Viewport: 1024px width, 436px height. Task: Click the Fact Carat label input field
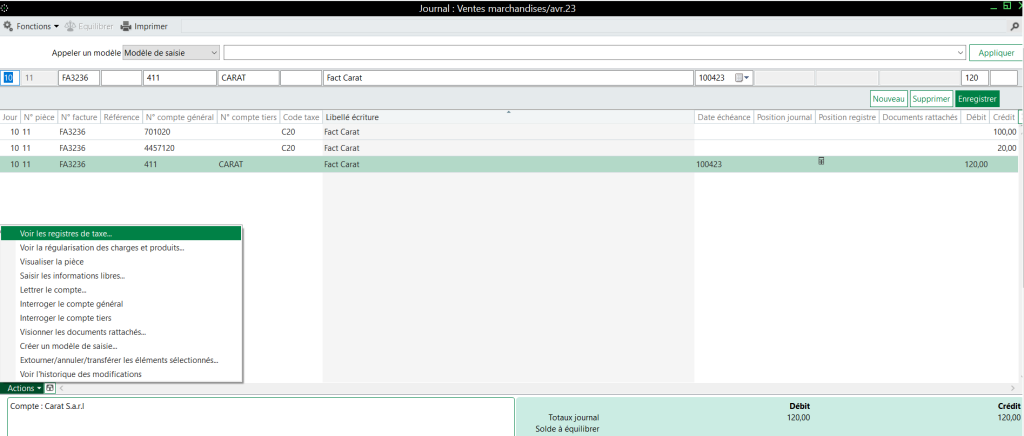(508, 77)
